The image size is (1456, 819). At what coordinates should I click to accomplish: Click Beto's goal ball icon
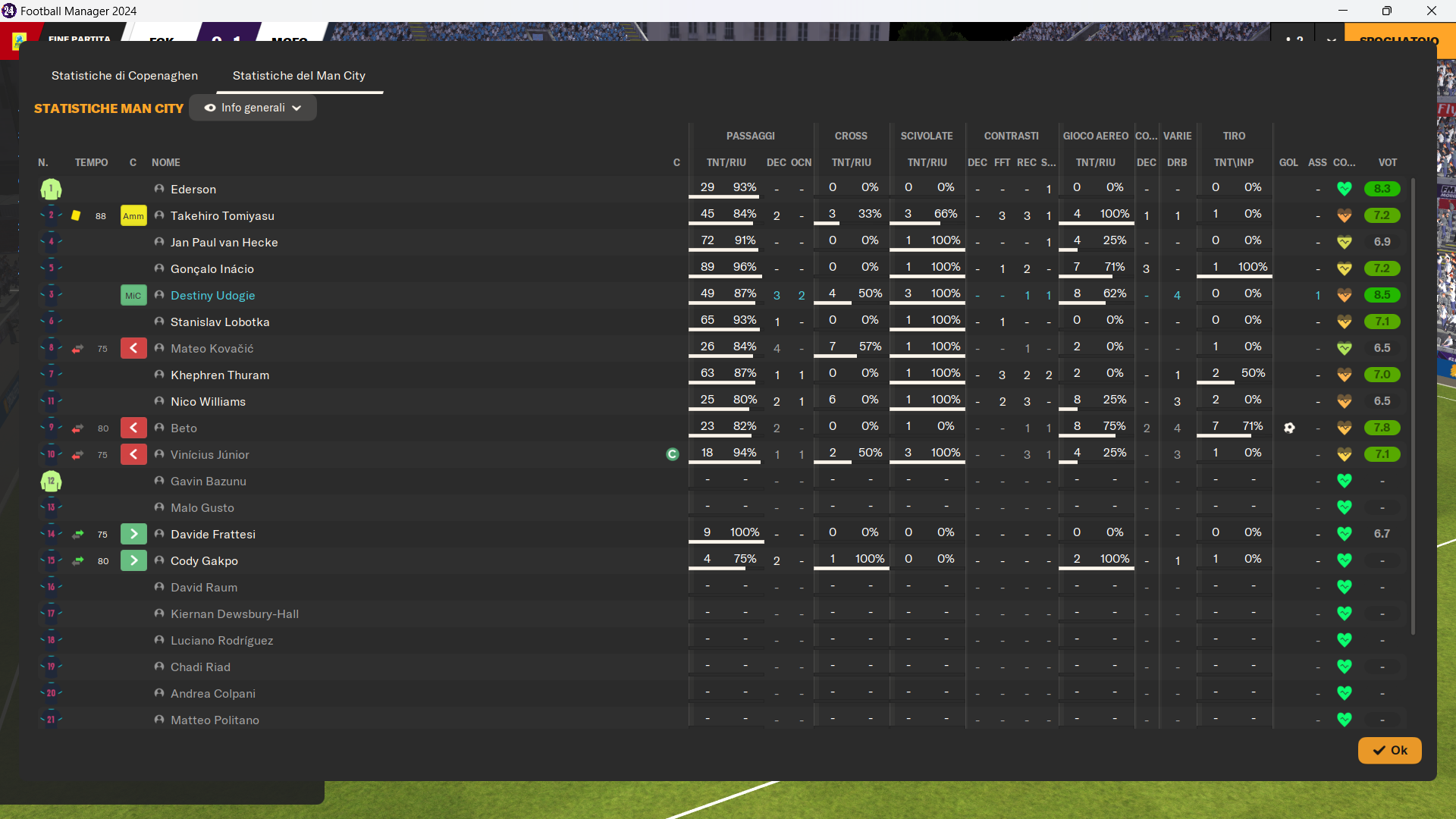click(x=1289, y=428)
